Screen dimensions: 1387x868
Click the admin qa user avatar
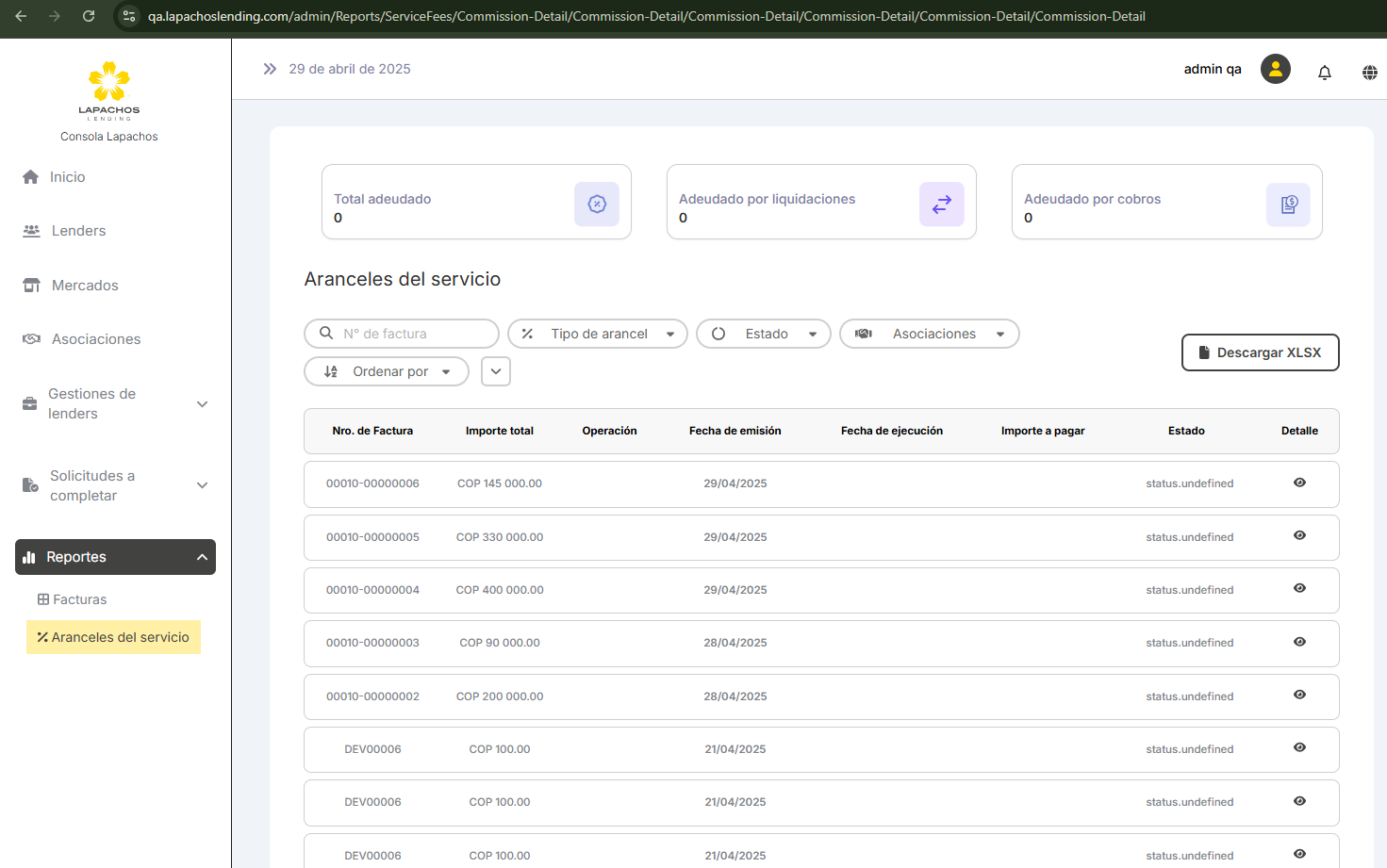coord(1275,69)
